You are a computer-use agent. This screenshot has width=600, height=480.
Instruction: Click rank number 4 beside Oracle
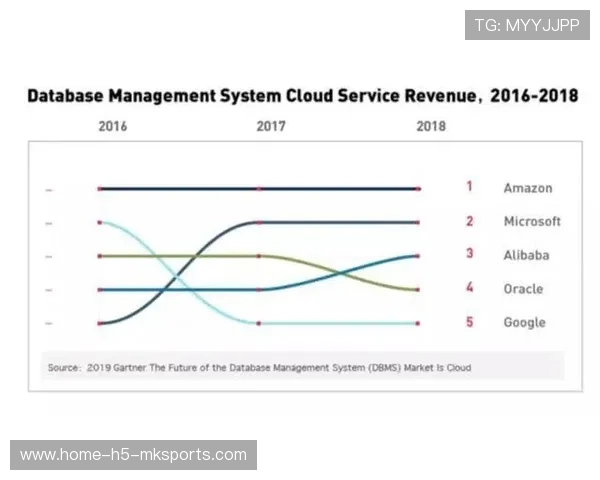tap(469, 288)
